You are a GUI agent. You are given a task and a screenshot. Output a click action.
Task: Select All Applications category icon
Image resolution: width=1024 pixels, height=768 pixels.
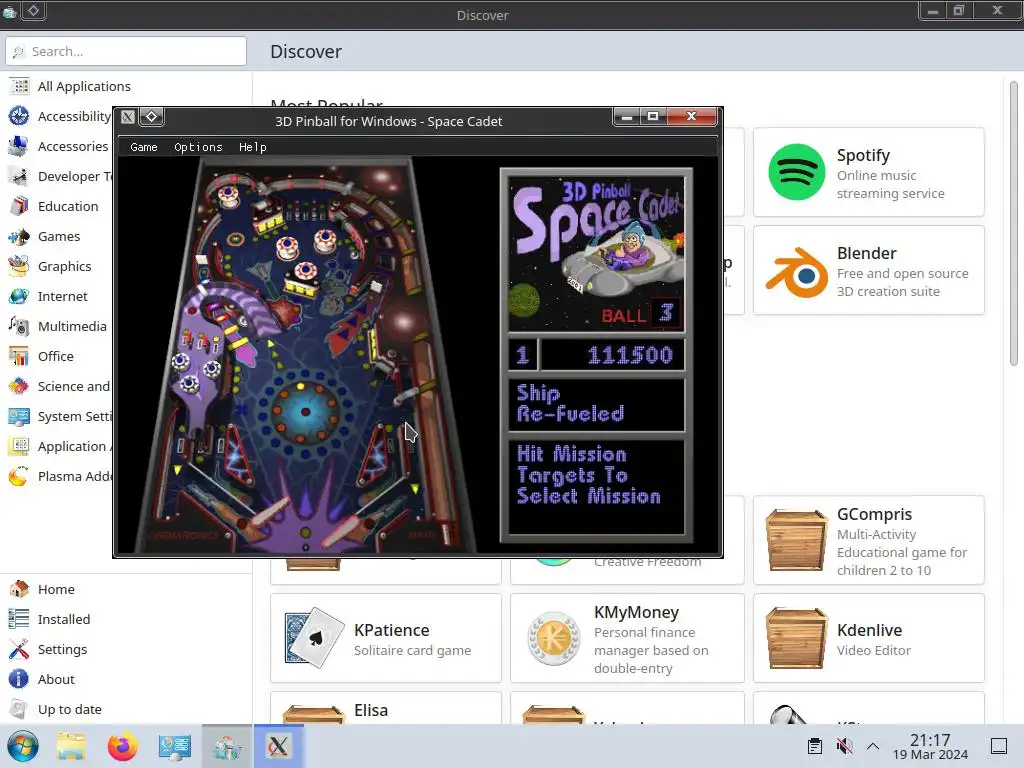click(19, 86)
